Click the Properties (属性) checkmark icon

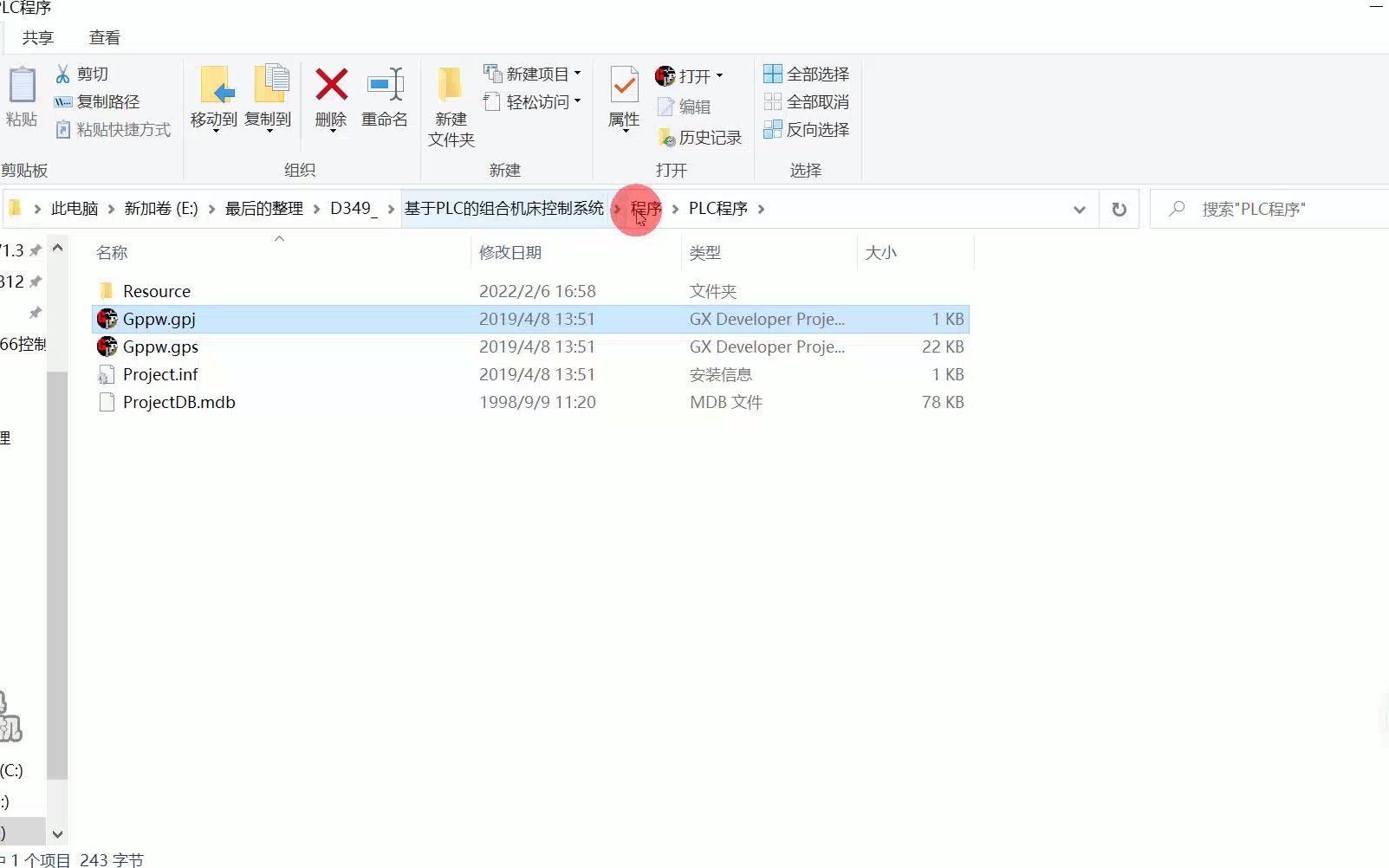(624, 85)
